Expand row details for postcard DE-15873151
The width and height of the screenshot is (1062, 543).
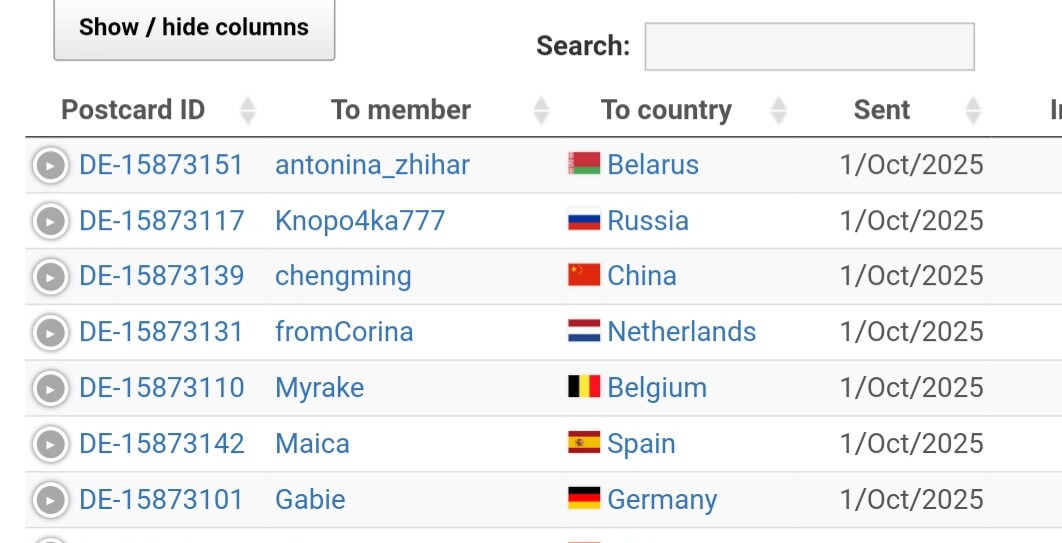click(x=50, y=165)
